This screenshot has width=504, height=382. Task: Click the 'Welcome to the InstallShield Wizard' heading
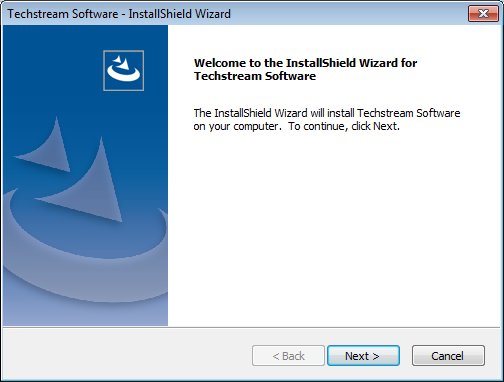tap(305, 63)
